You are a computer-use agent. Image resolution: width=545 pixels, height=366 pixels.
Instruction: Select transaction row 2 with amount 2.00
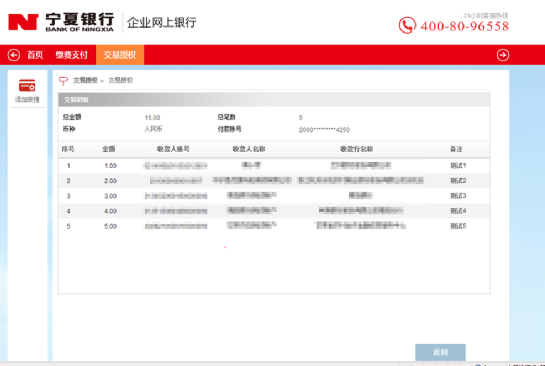click(x=274, y=181)
